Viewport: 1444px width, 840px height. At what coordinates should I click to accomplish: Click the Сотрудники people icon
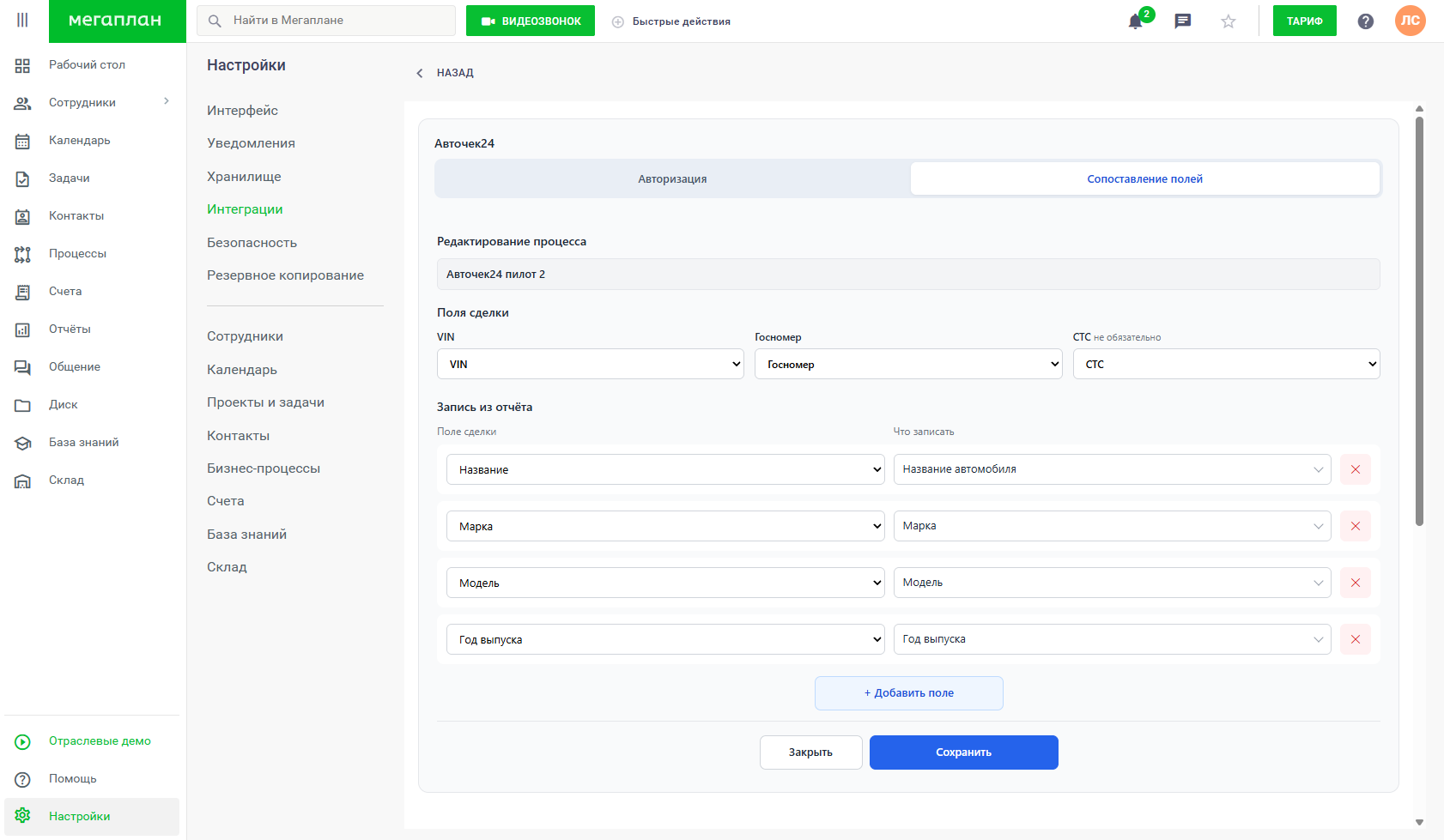pos(22,103)
